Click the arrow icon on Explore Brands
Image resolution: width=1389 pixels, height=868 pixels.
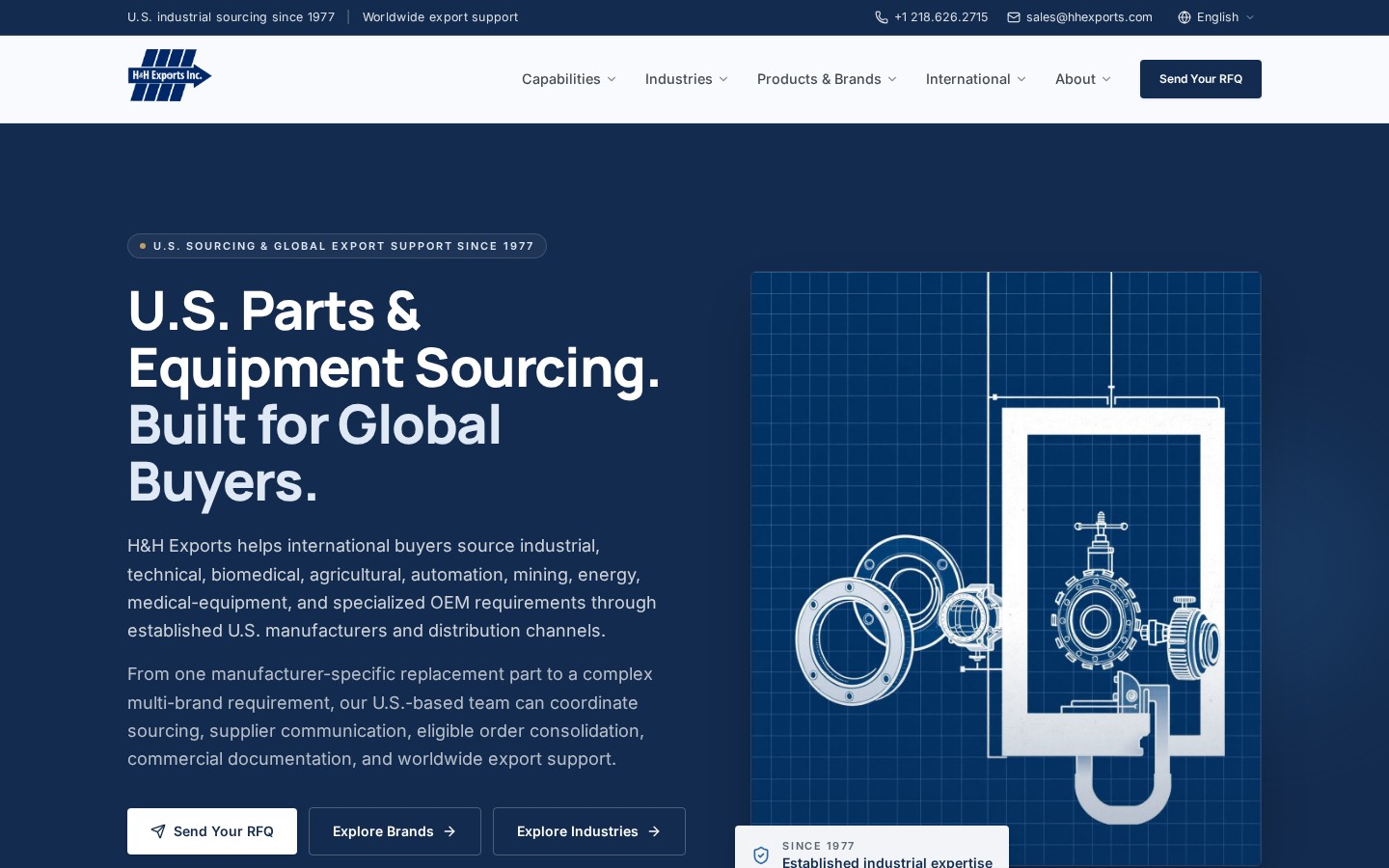click(x=449, y=831)
